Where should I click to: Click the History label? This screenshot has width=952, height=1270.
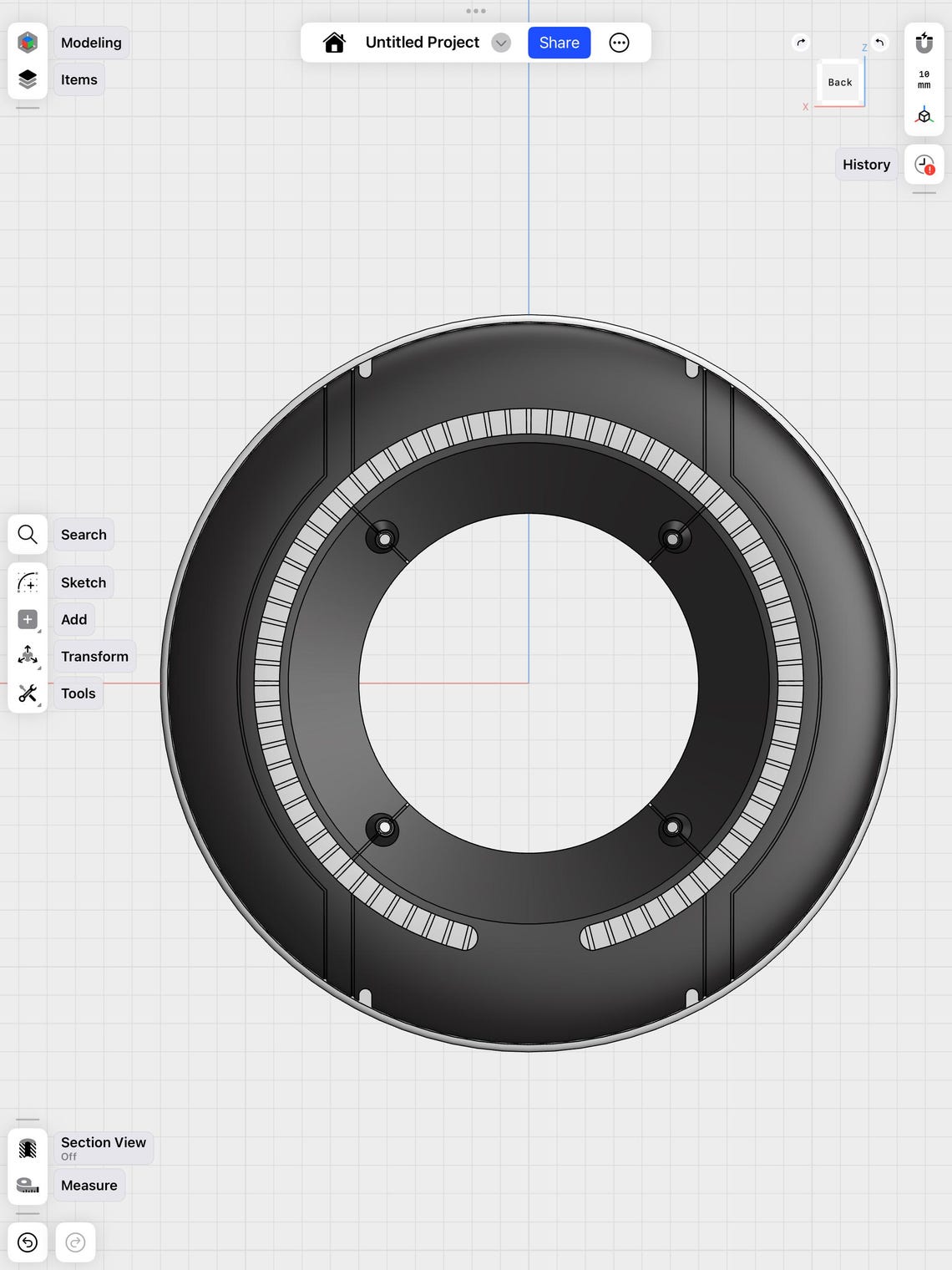(866, 165)
